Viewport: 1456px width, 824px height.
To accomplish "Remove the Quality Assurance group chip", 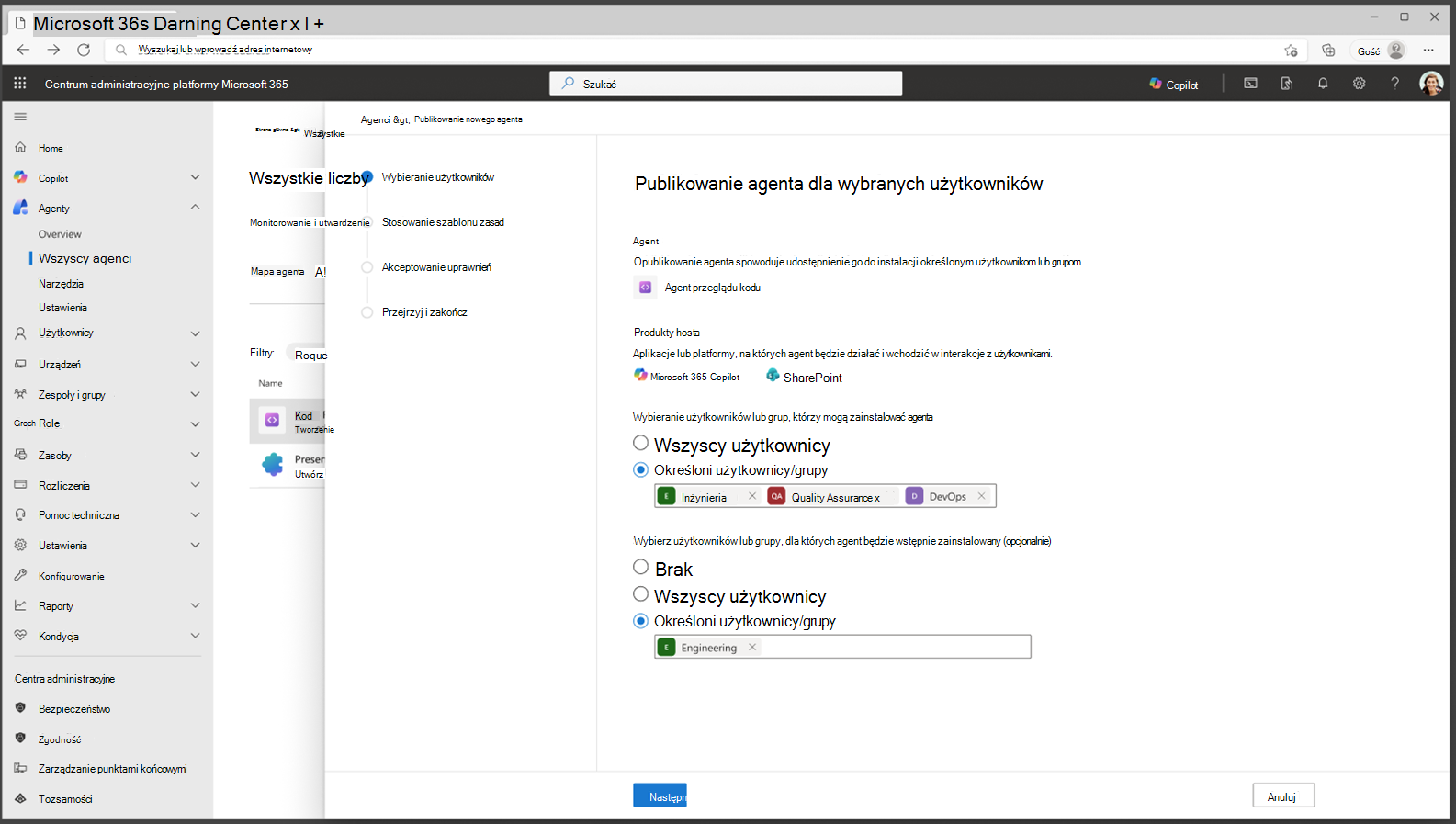I will click(876, 498).
